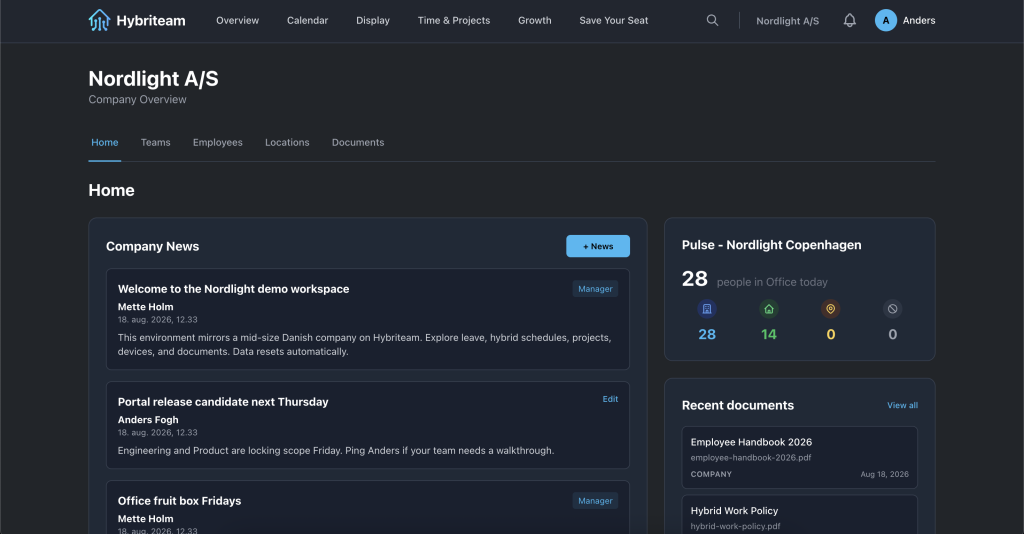Open the Nordlight A/S company switcher
1024x534 pixels.
(x=788, y=21)
